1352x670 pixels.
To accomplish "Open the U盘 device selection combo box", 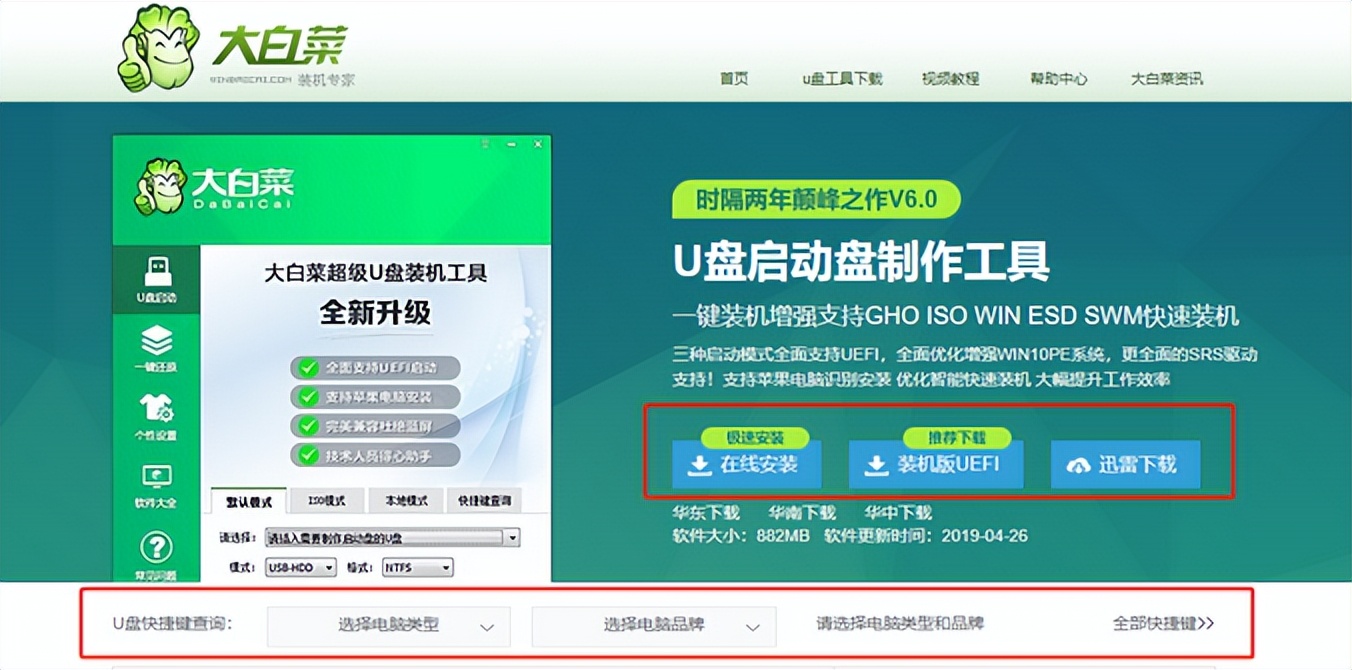I will tap(392, 538).
